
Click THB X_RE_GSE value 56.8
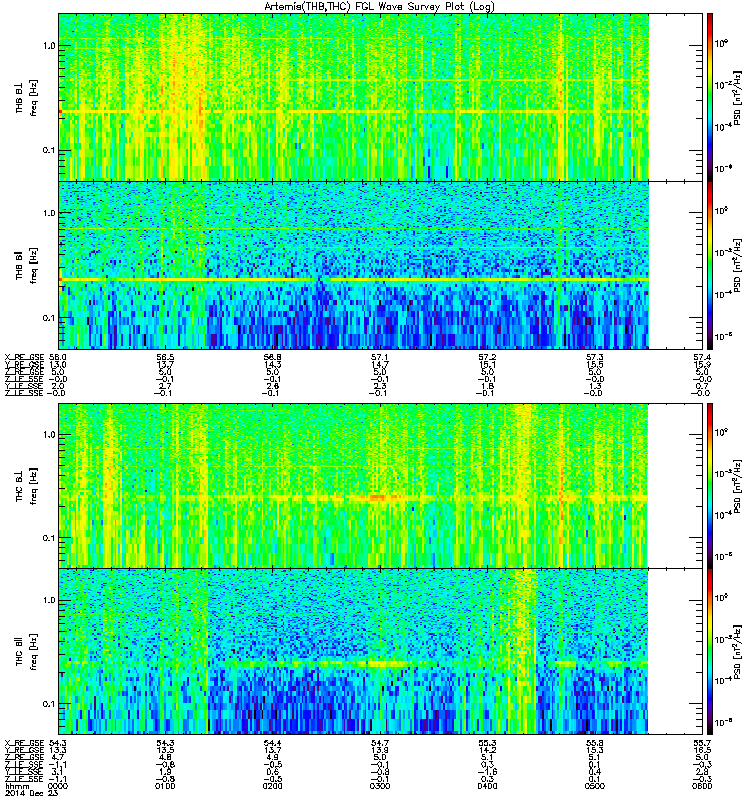[x=272, y=358]
